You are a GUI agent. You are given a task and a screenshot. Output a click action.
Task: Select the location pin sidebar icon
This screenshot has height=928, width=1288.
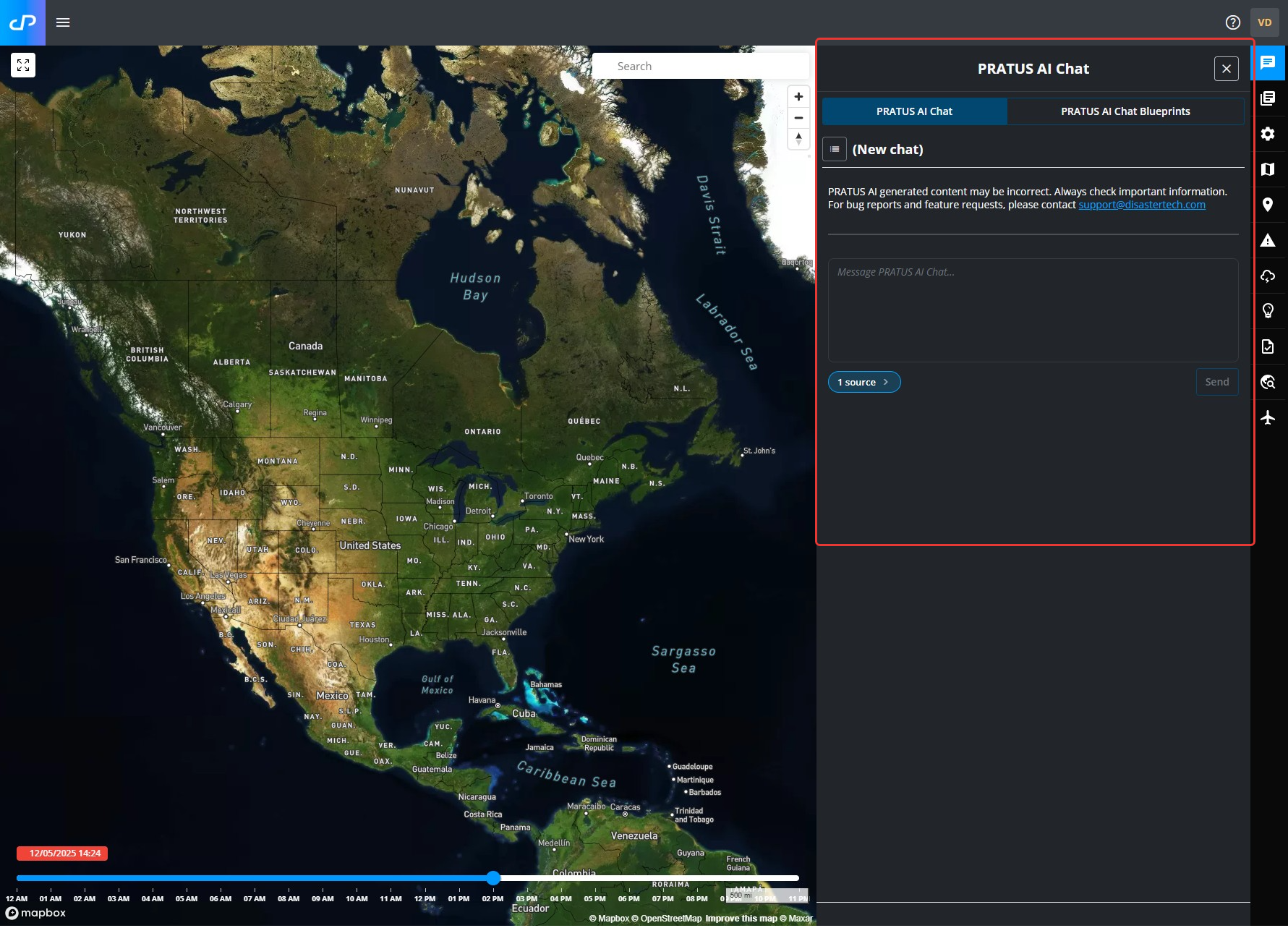pos(1268,205)
